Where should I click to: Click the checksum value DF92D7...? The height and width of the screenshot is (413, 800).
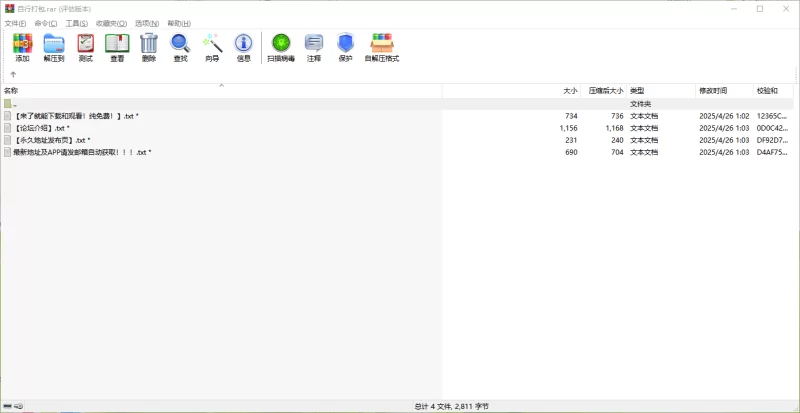click(x=772, y=140)
